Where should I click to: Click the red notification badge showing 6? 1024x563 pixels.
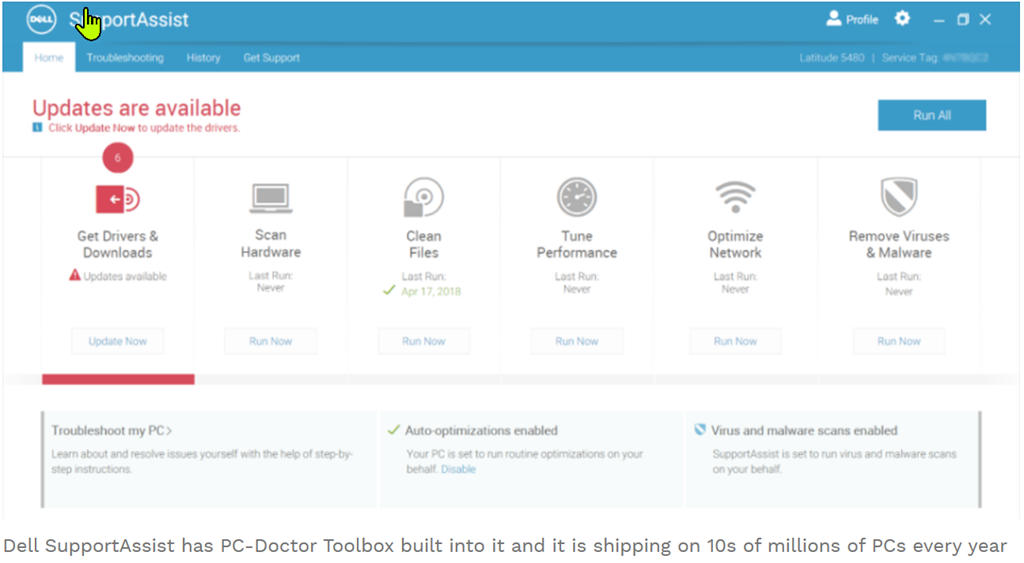pos(117,158)
